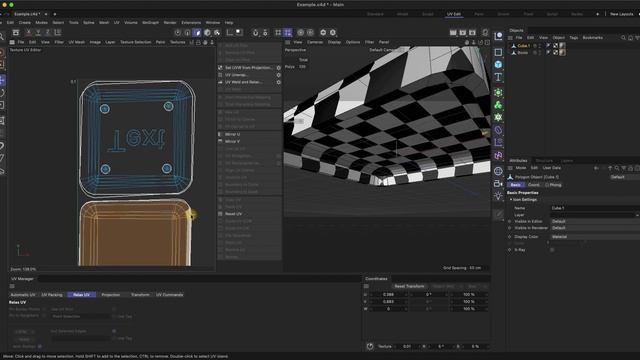
Task: Toggle the Phong tab checkbox
Action: (547, 185)
